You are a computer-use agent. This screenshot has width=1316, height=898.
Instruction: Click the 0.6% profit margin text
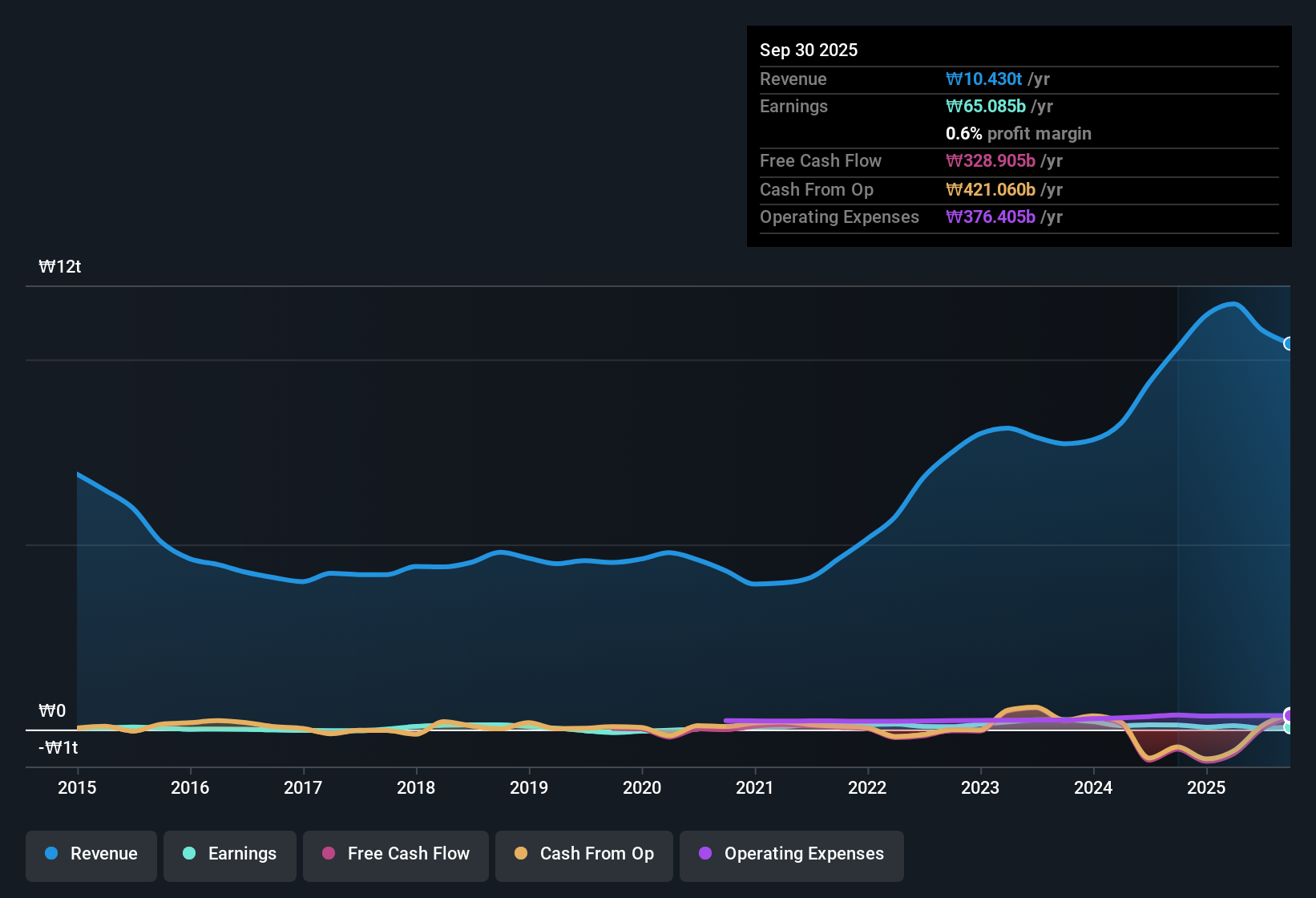tap(1018, 134)
